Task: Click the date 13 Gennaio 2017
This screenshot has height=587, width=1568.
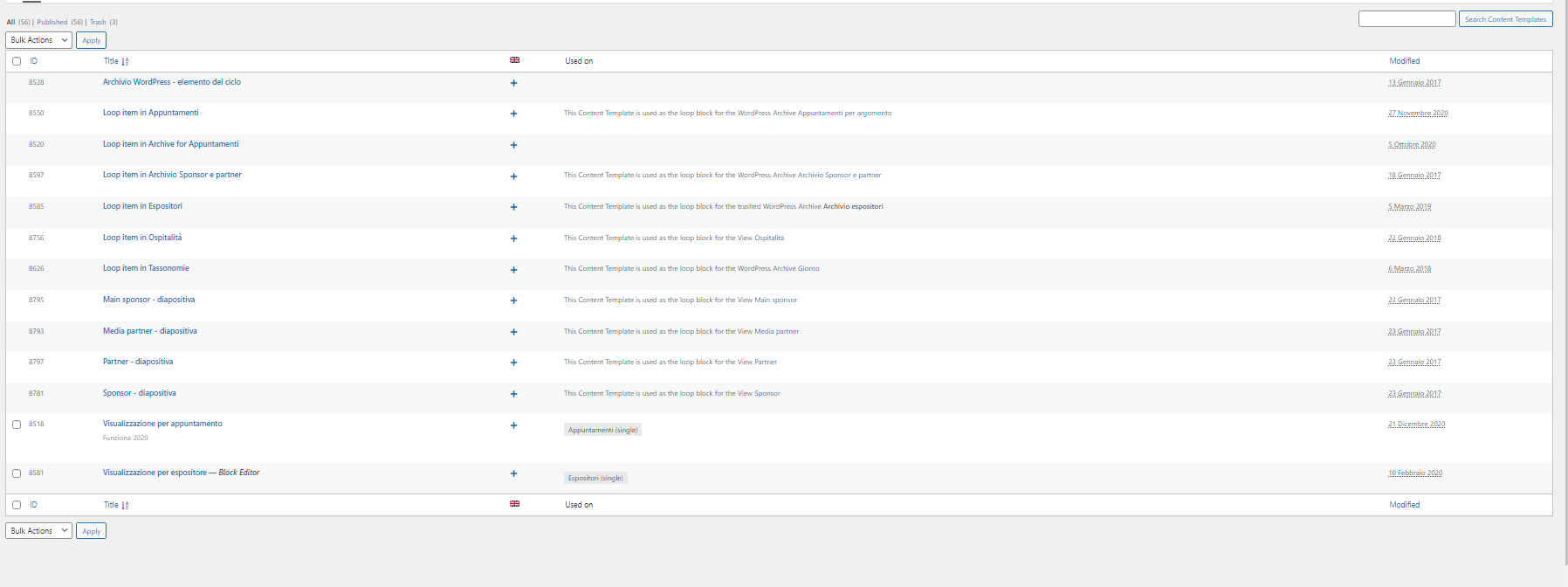Action: click(x=1414, y=83)
